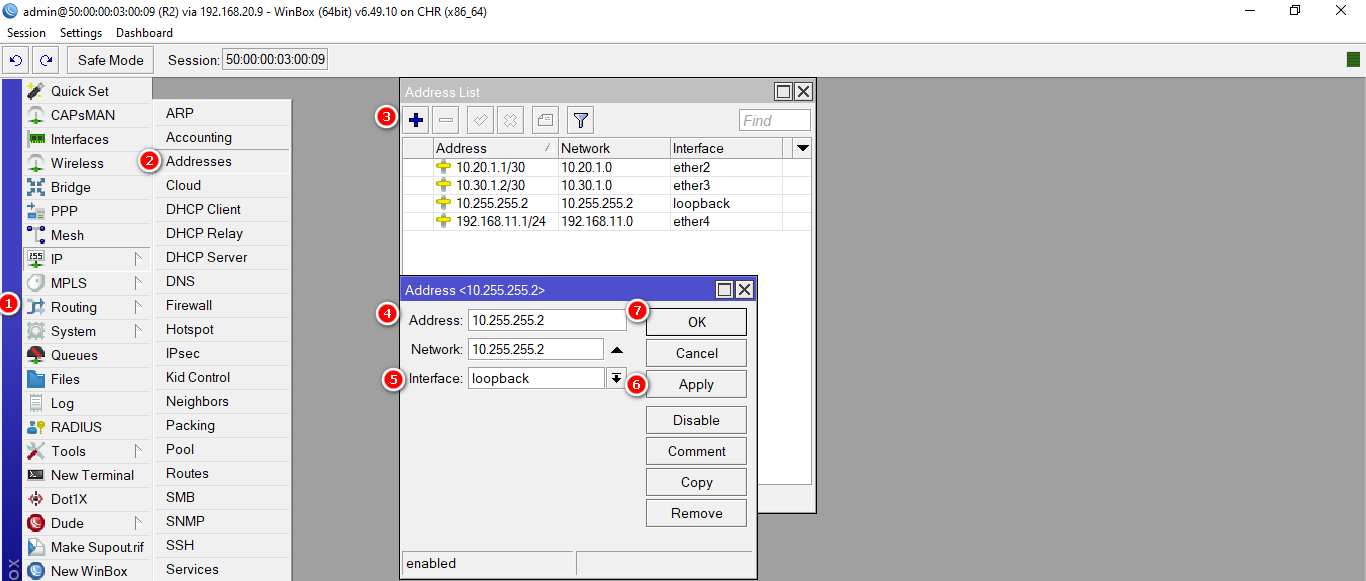Toggle the Safe Mode button
The width and height of the screenshot is (1366, 581).
point(111,60)
